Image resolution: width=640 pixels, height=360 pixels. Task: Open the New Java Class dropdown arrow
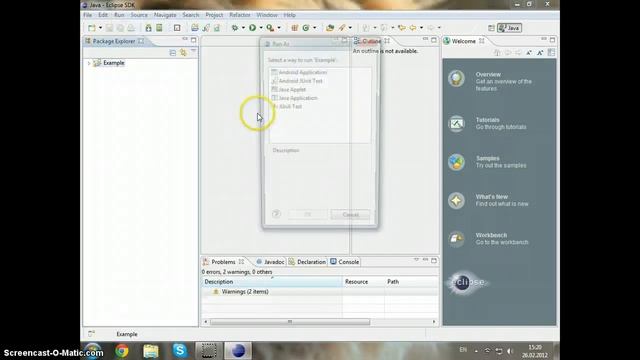tap(314, 28)
